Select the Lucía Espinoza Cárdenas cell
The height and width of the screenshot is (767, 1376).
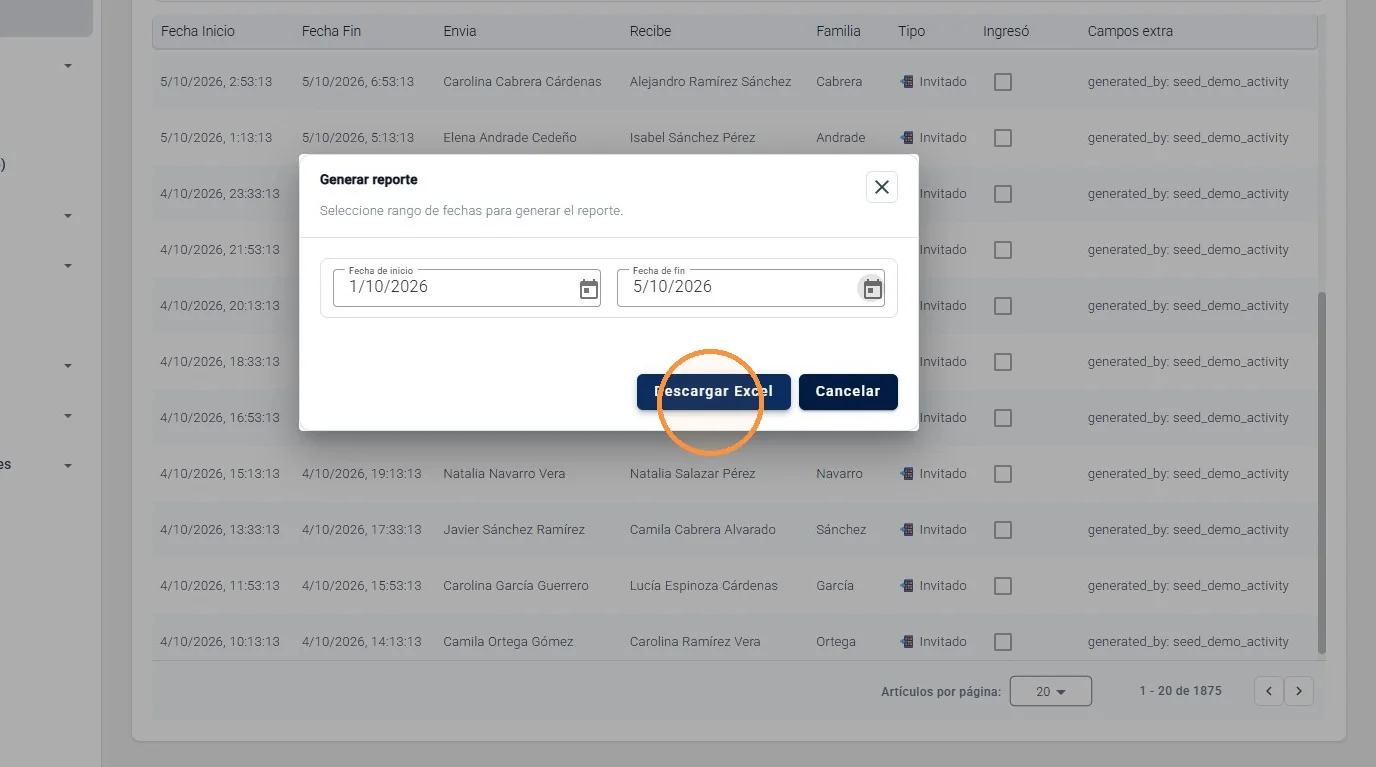coord(704,586)
